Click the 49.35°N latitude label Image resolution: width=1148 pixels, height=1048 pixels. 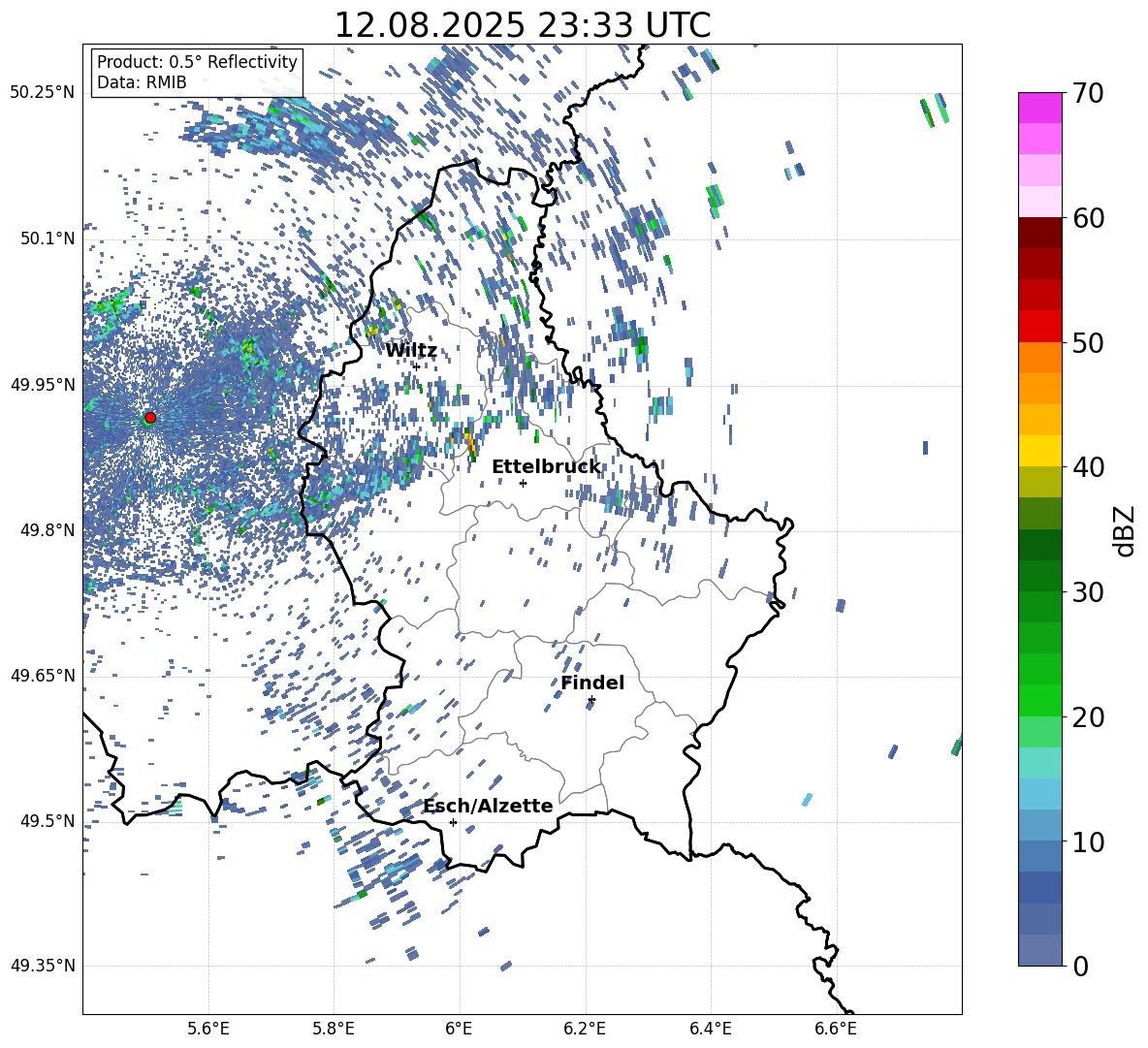coord(43,966)
